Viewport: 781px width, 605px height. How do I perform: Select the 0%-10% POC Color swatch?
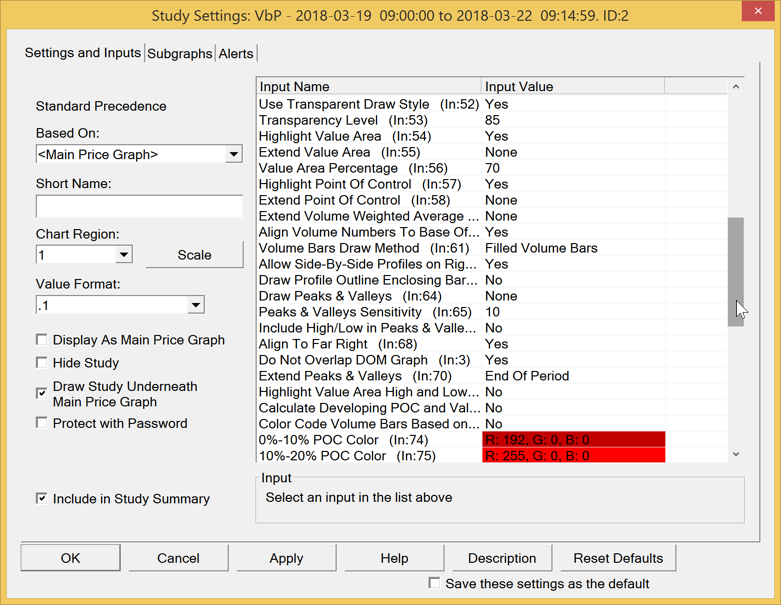pos(574,440)
